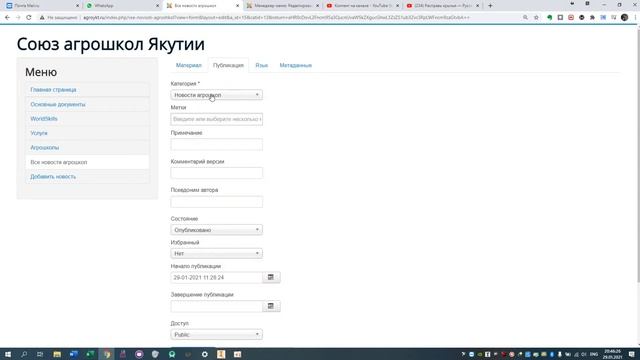Switch to the Материал tab
This screenshot has width=640, height=360.
pyautogui.click(x=189, y=65)
